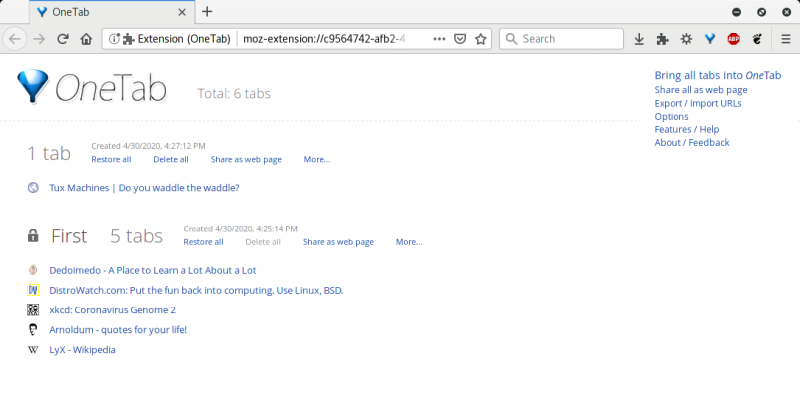
Task: Share the First group as web page
Action: click(338, 242)
